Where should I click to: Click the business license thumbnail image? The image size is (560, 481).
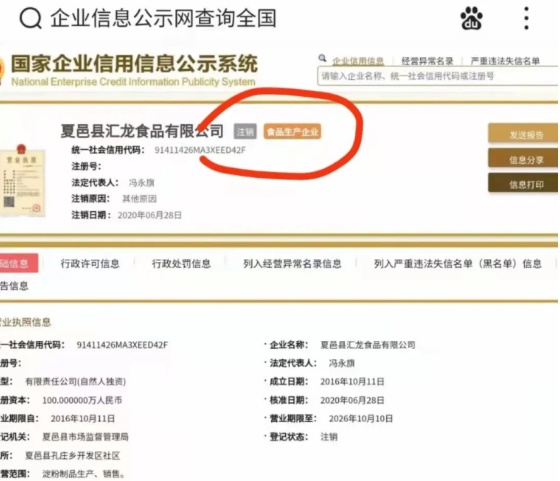tap(23, 180)
